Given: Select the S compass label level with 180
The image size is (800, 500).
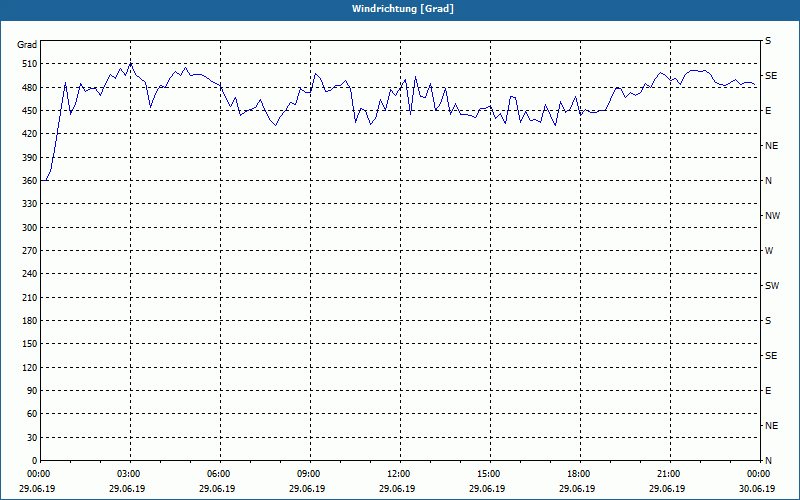Looking at the screenshot, I should (768, 321).
